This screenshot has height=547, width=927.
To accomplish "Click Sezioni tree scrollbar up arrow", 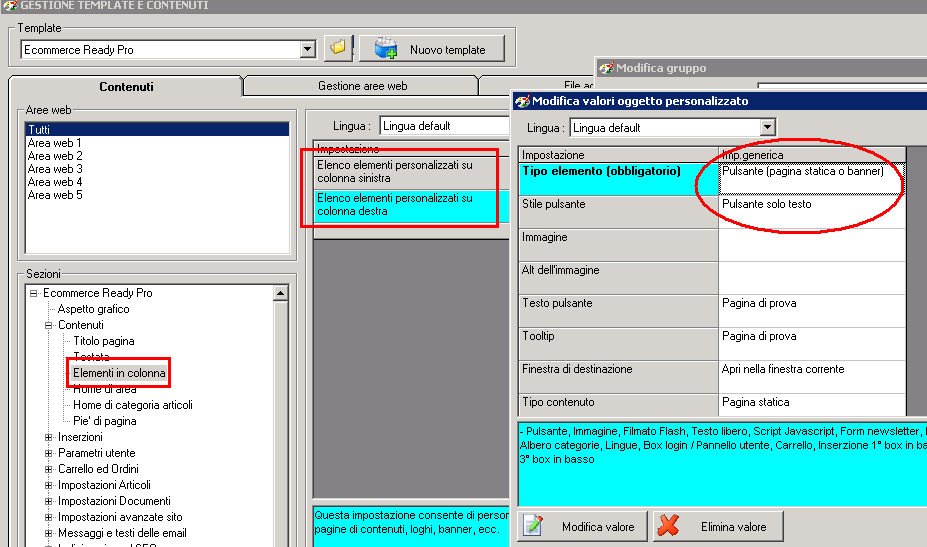I will pos(280,293).
